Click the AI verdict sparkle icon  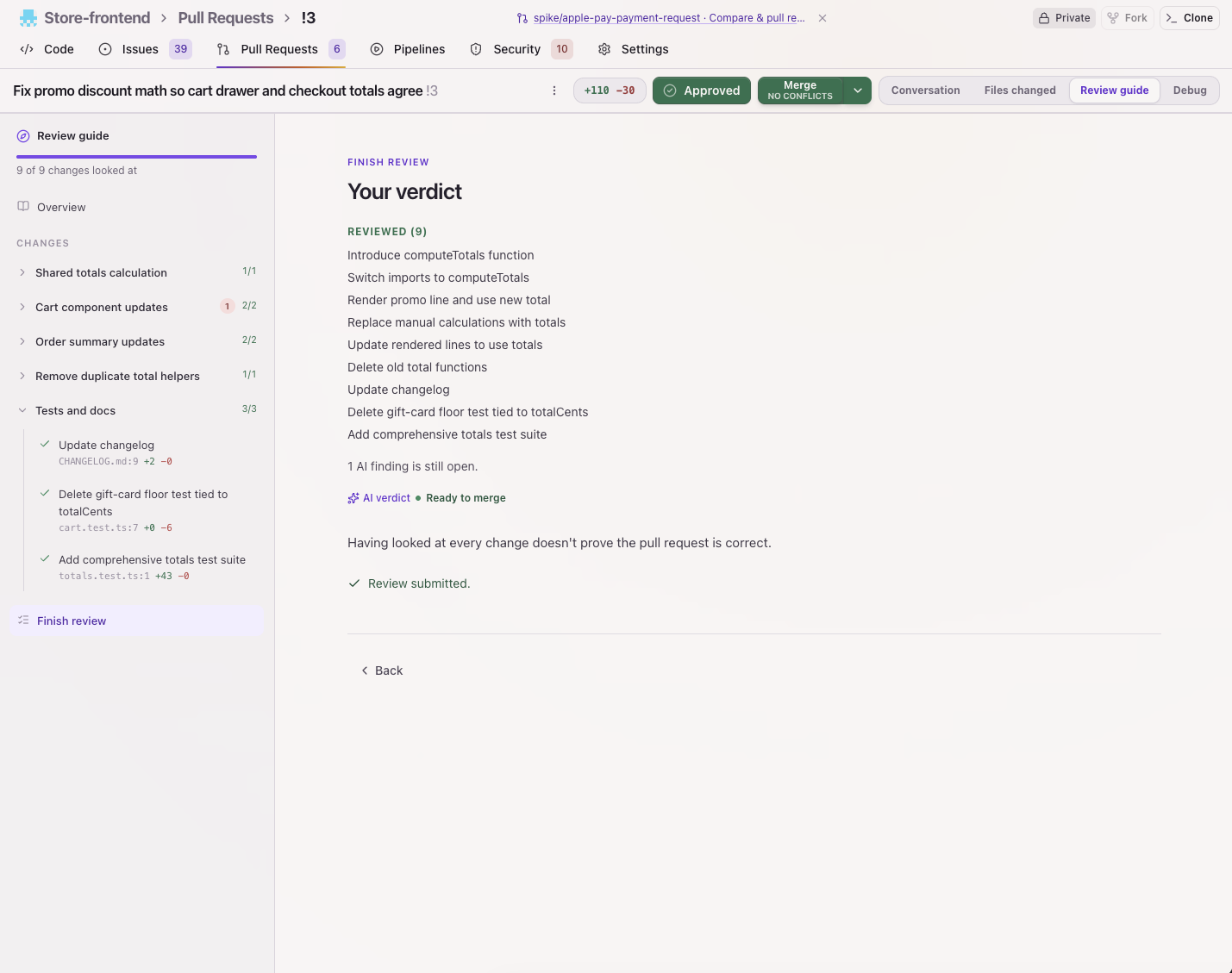(x=353, y=498)
